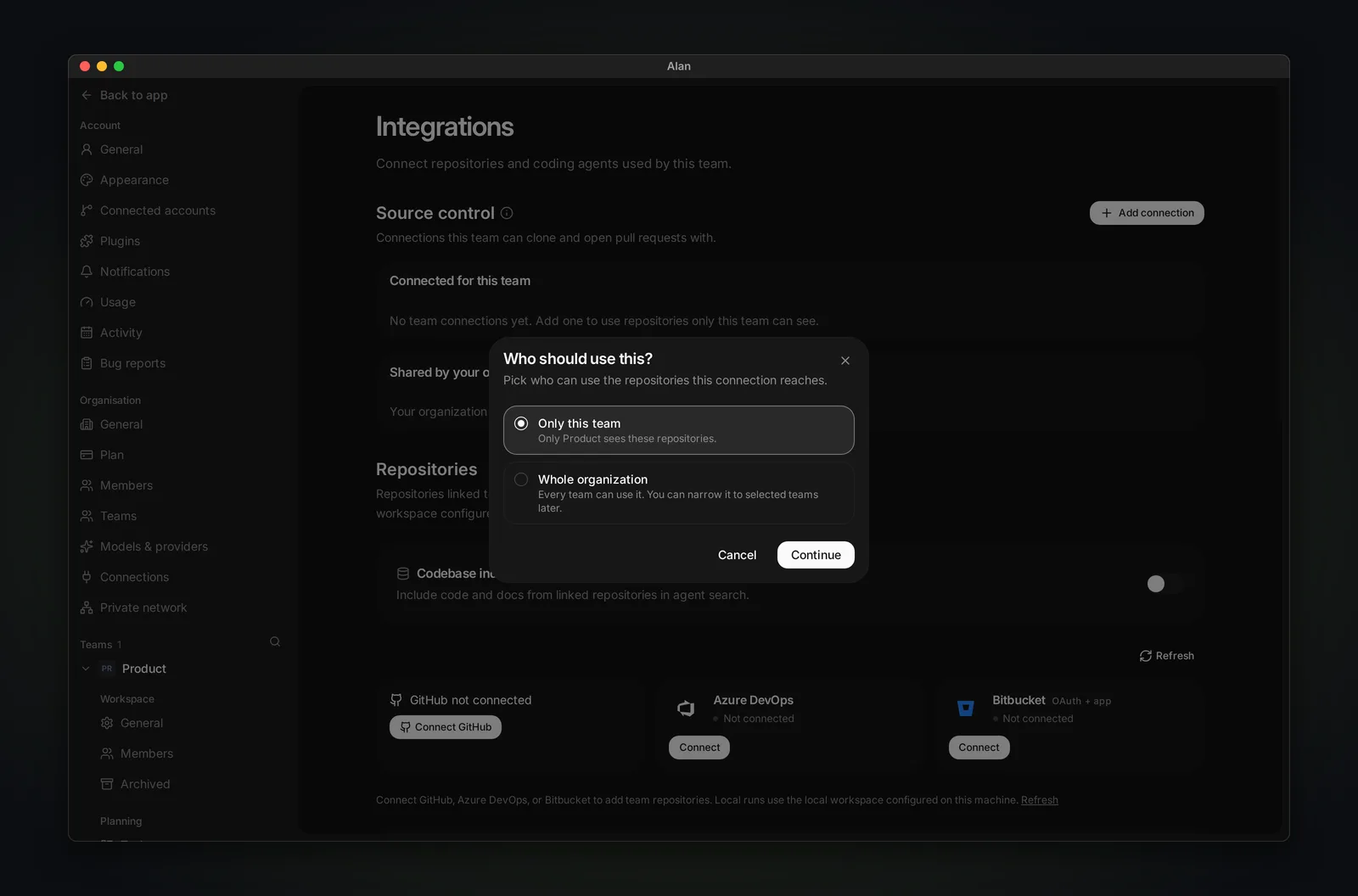Open Appearance settings palette icon

pyautogui.click(x=87, y=180)
